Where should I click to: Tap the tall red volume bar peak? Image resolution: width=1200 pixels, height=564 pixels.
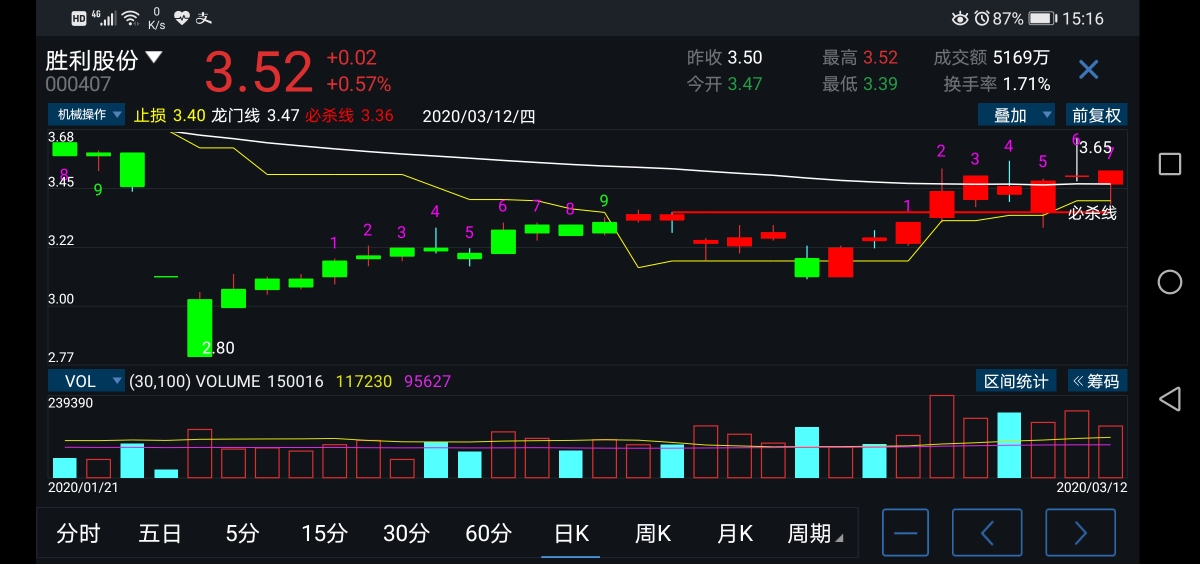coord(941,436)
